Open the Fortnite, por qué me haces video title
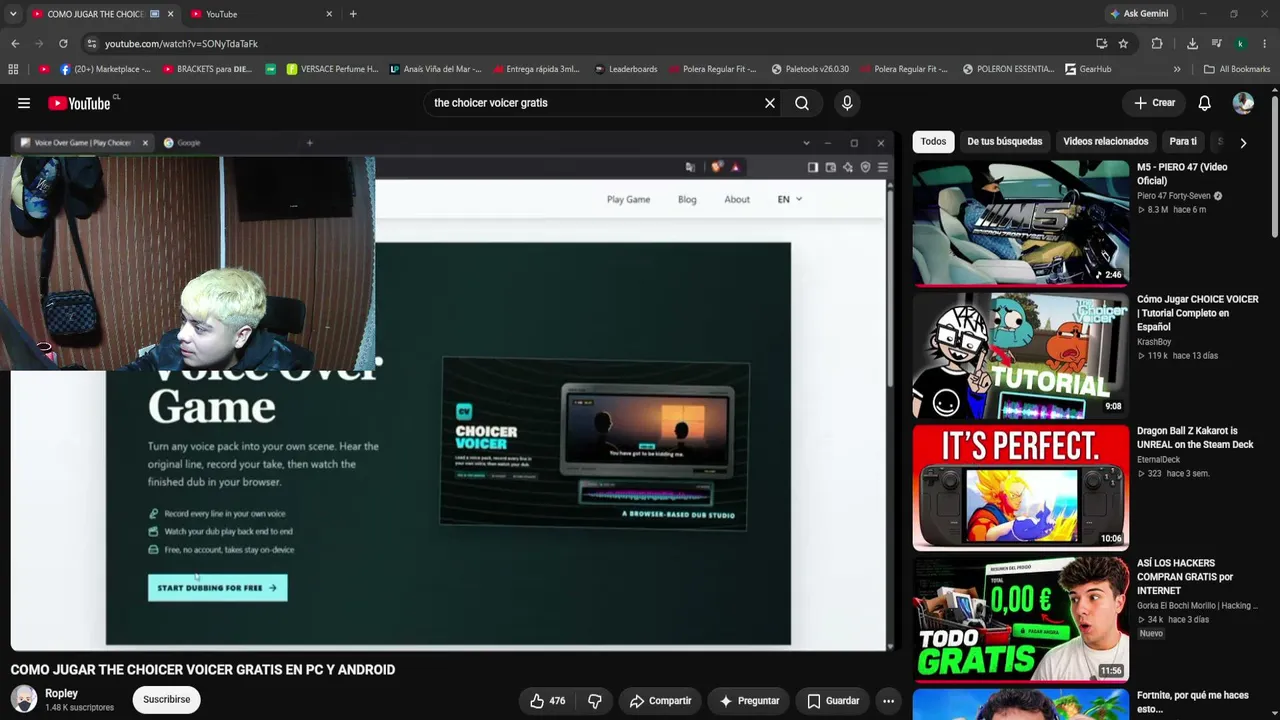This screenshot has width=1280, height=720. coord(1193,702)
